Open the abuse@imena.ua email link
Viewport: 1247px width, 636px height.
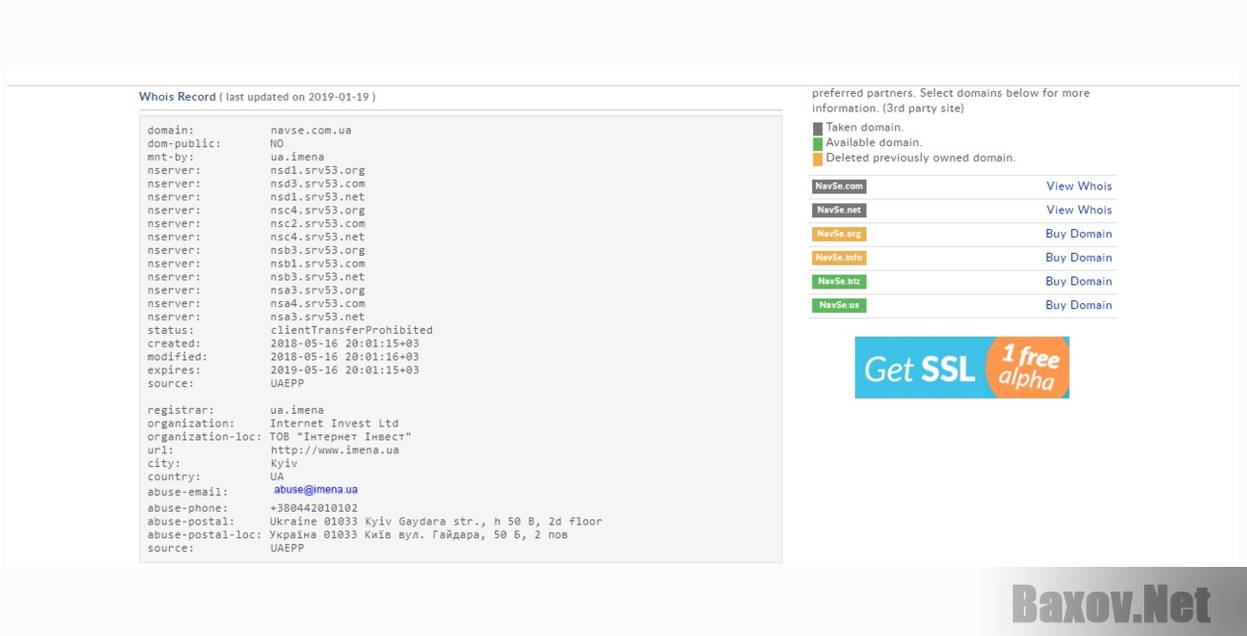pyautogui.click(x=316, y=490)
